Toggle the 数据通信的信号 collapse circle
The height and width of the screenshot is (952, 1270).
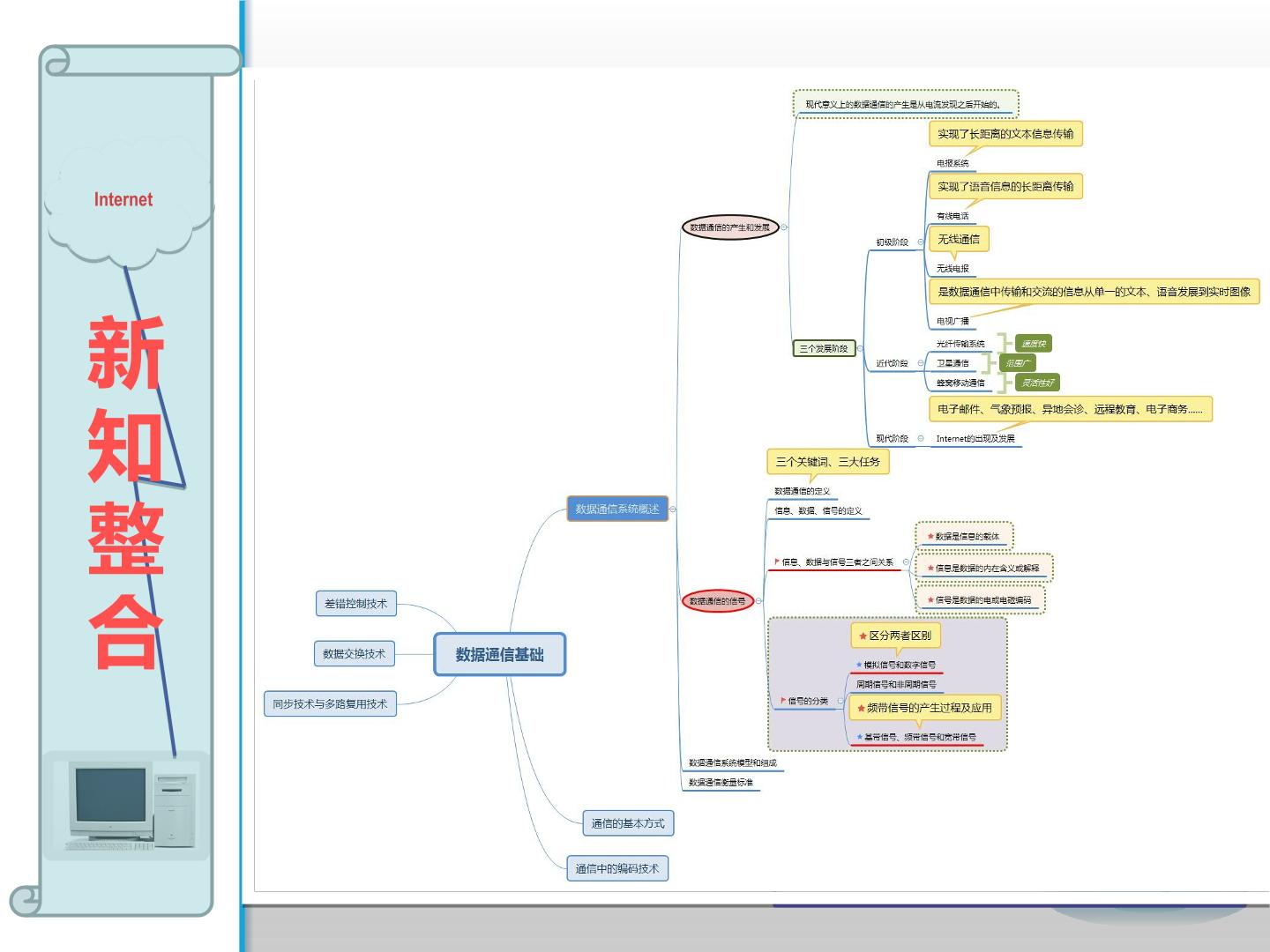pyautogui.click(x=758, y=601)
